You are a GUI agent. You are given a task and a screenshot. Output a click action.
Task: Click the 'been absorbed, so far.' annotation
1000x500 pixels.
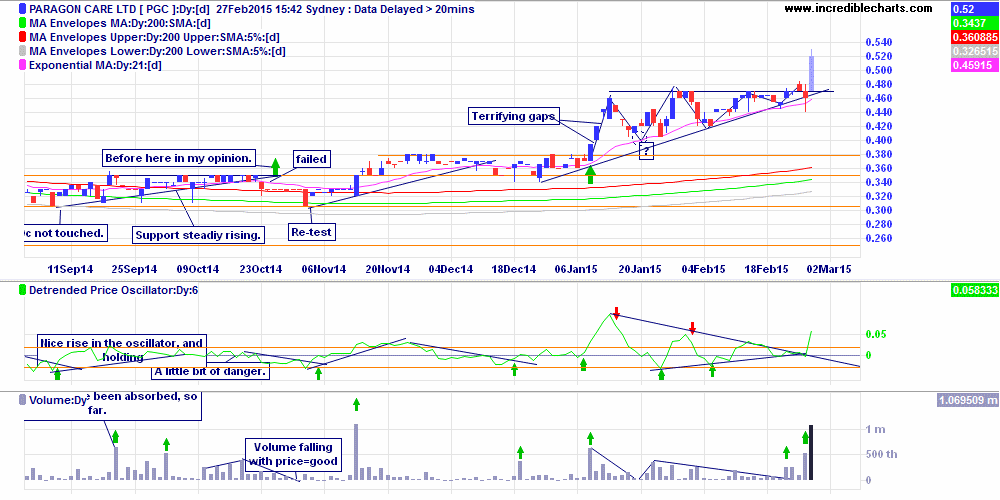point(112,404)
